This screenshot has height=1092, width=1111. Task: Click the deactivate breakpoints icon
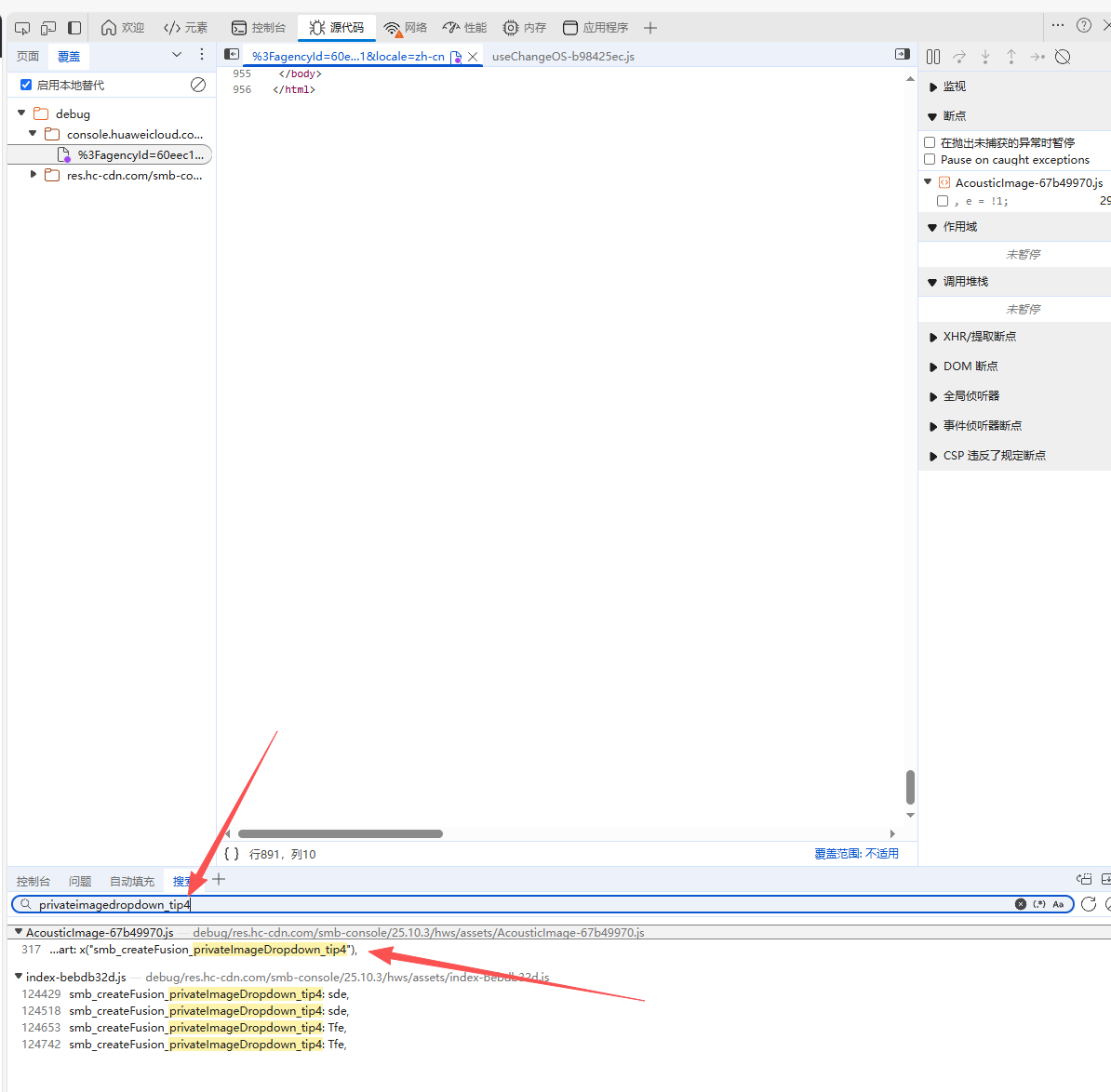[1063, 57]
